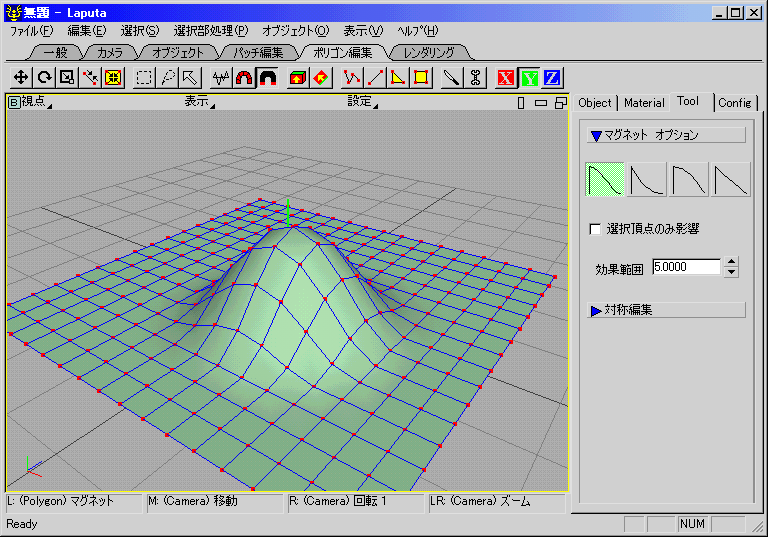Switch to the Object panel tab
This screenshot has height=537, width=768.
[595, 103]
